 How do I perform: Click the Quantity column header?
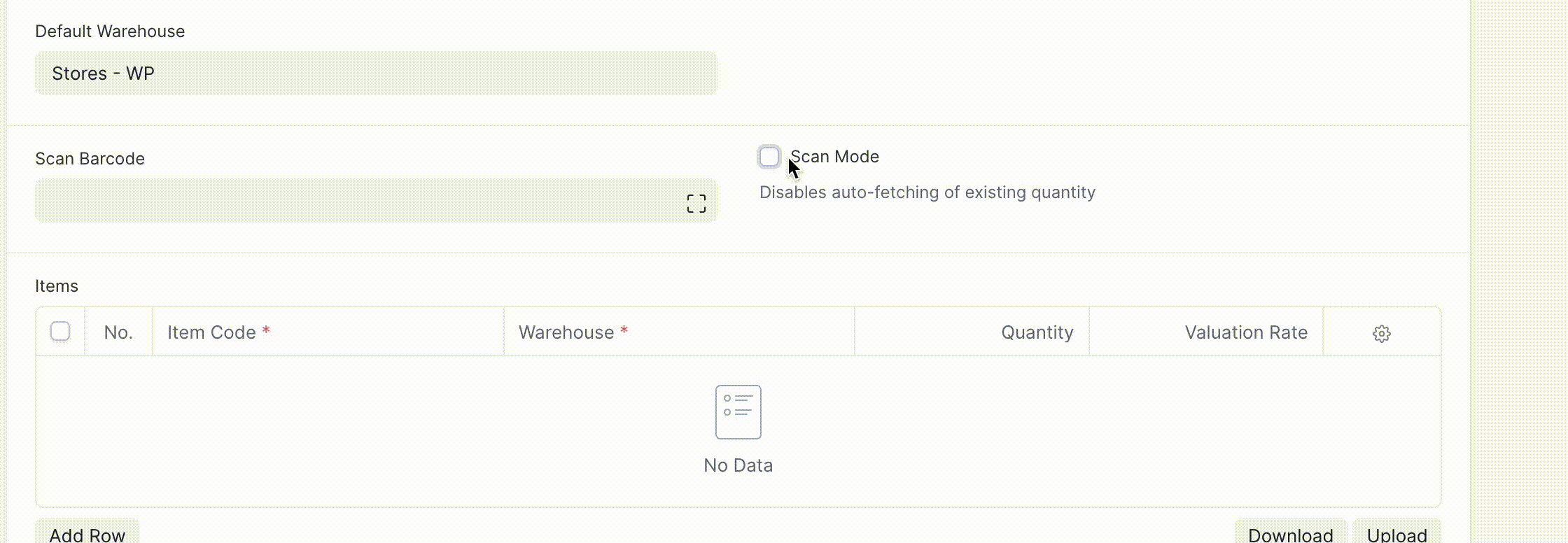coord(1037,332)
